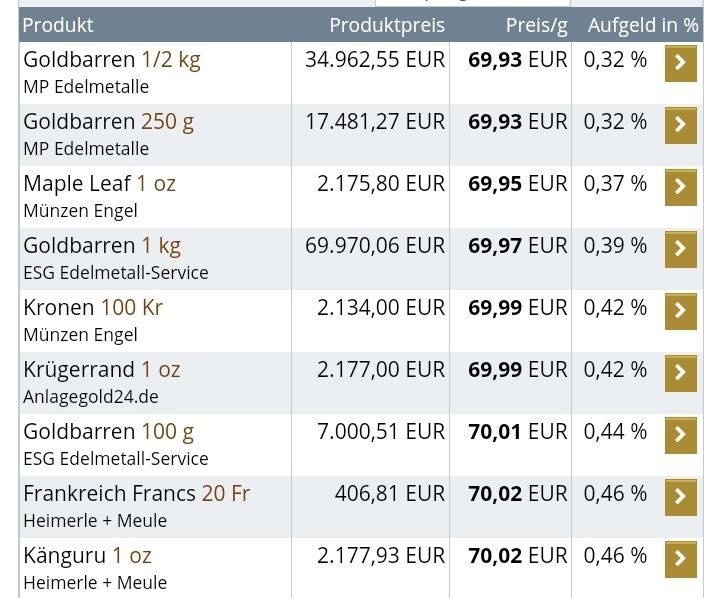
Task: Open Maple Leaf 1 oz product link
Action: pos(99,184)
